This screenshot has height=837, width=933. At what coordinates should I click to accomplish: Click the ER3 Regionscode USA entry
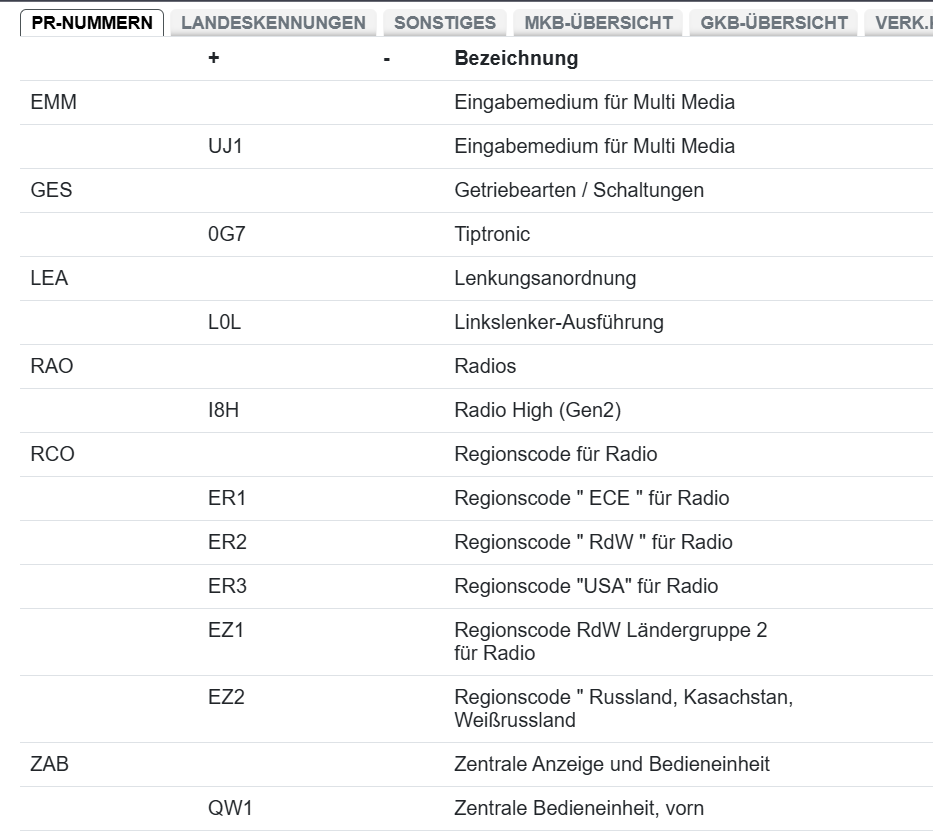[476, 587]
